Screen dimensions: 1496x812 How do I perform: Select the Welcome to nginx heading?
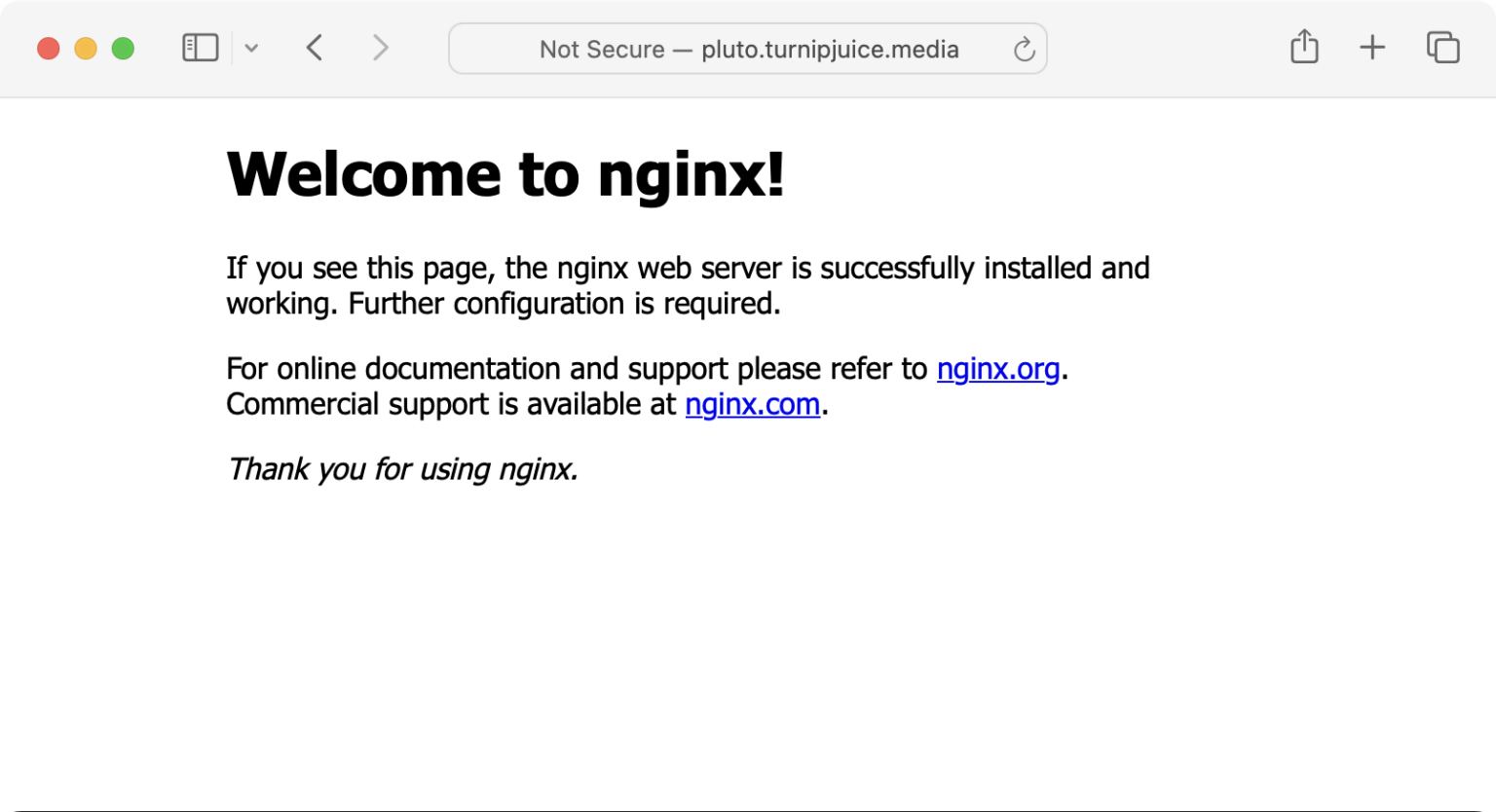505,175
